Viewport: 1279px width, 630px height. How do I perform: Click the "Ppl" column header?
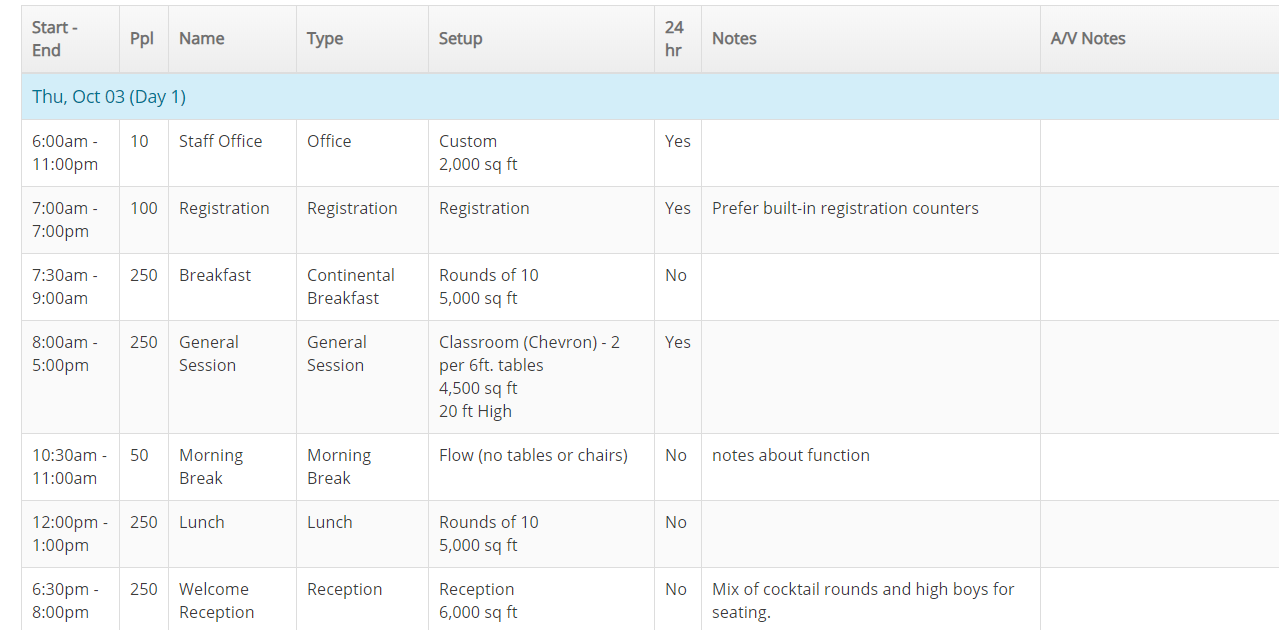point(142,39)
